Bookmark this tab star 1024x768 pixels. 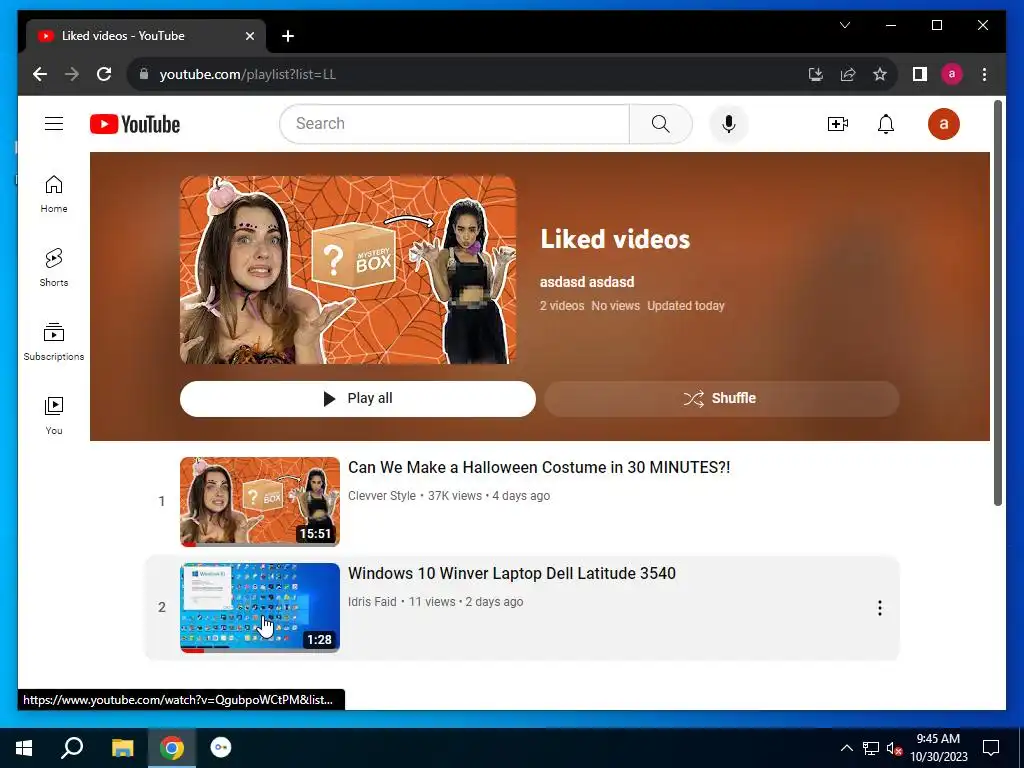pos(880,74)
